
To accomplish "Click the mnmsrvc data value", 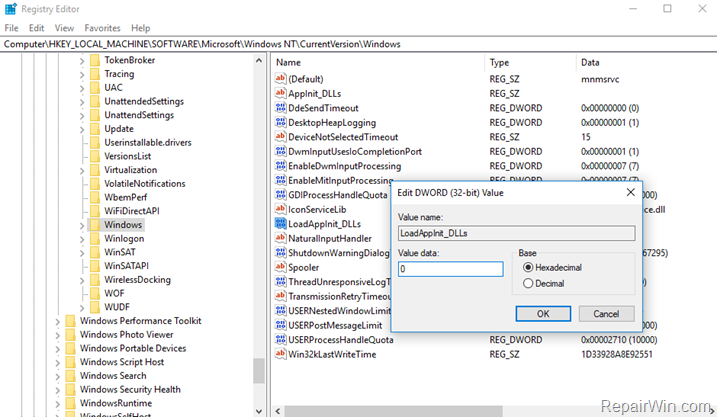I will pyautogui.click(x=600, y=79).
